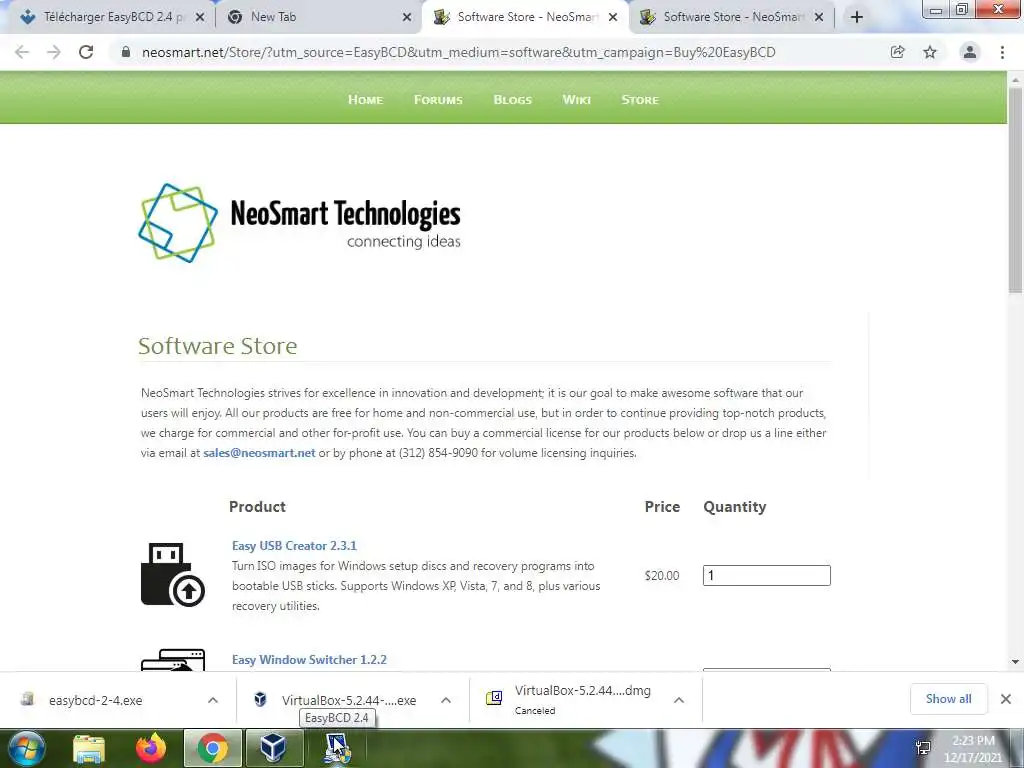
Task: Click the Easy USB Creator product icon
Action: (x=173, y=575)
